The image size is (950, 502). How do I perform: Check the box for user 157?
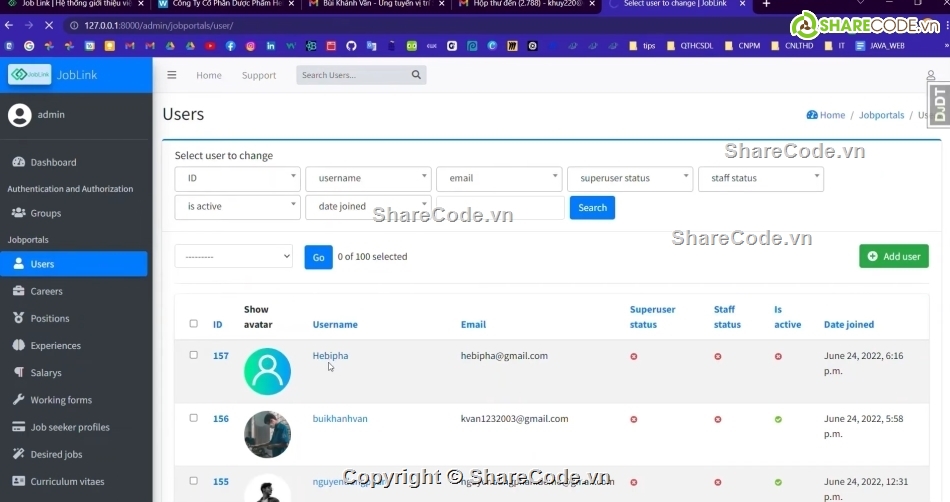[193, 355]
